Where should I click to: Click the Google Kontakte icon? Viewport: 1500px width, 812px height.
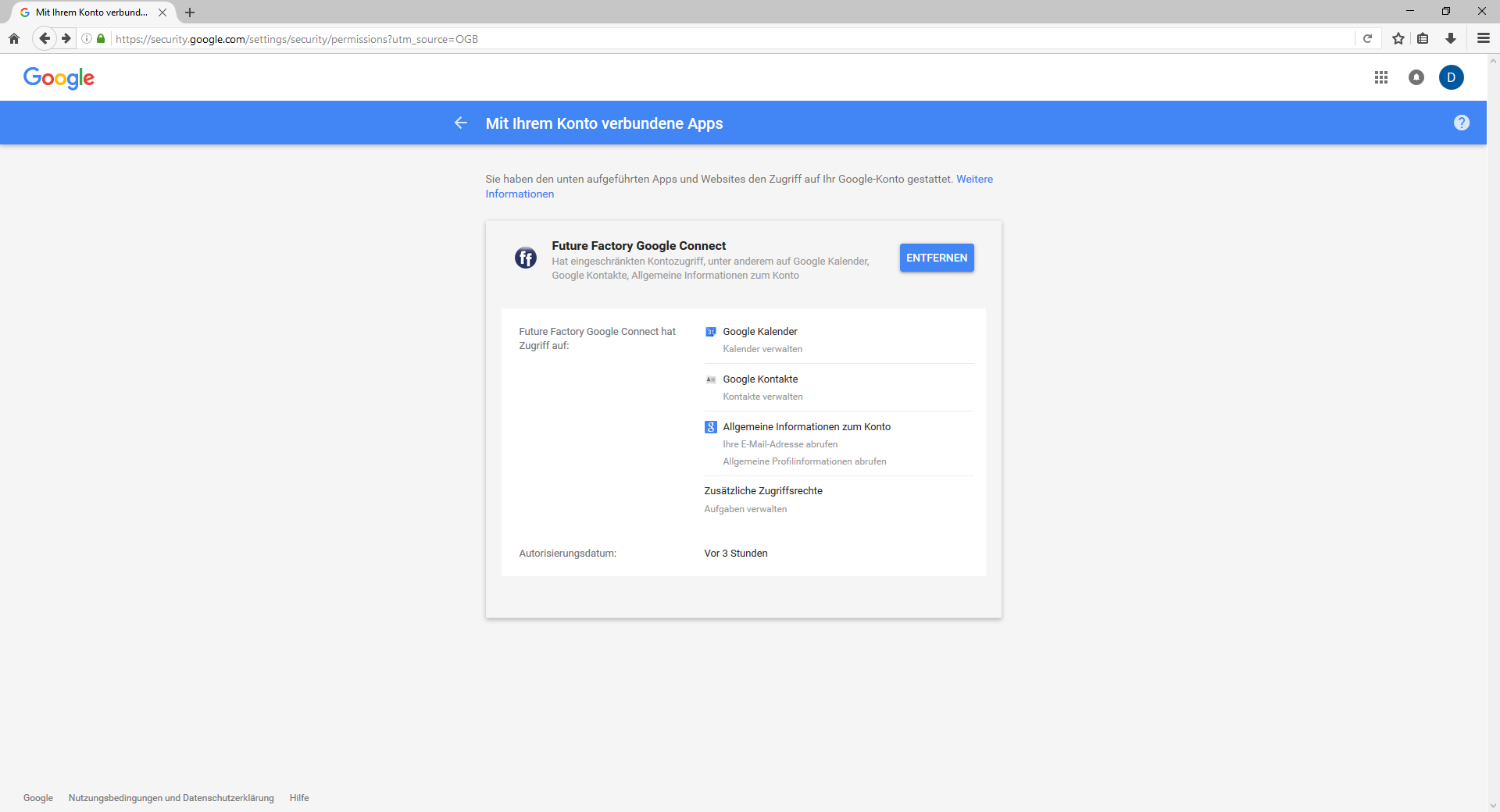[x=710, y=379]
